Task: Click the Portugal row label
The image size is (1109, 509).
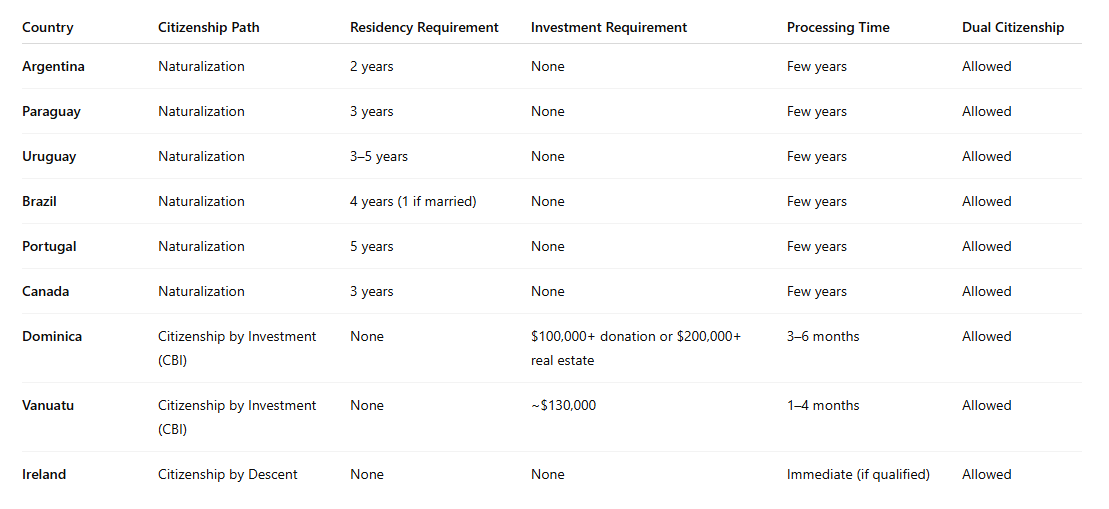Action: 49,247
